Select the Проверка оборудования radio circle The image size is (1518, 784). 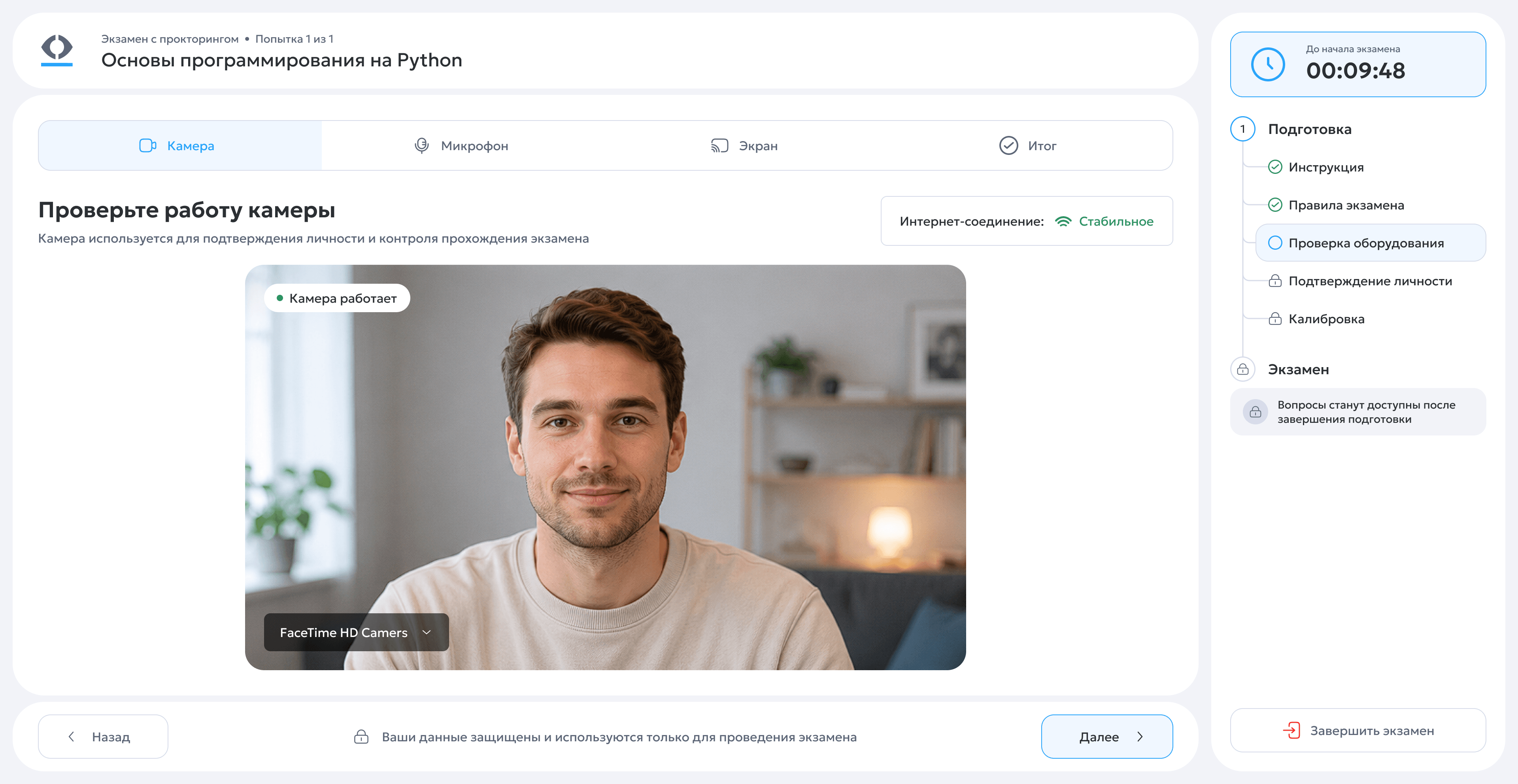1275,243
